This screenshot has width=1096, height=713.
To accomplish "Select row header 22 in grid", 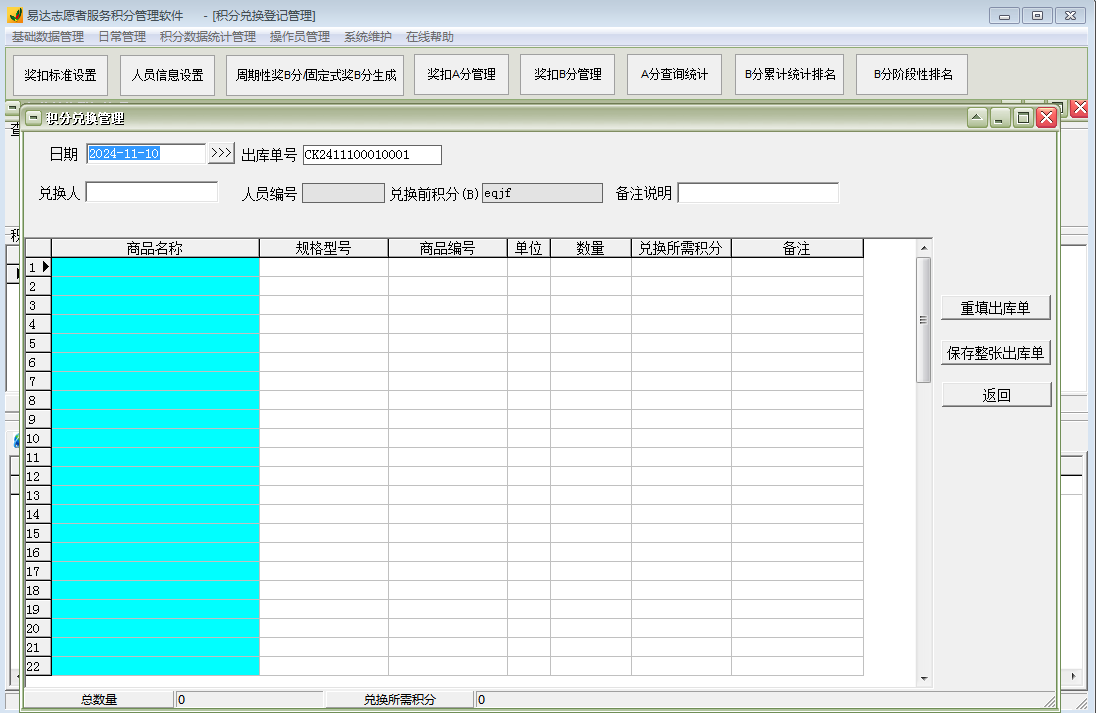I will click(x=38, y=666).
